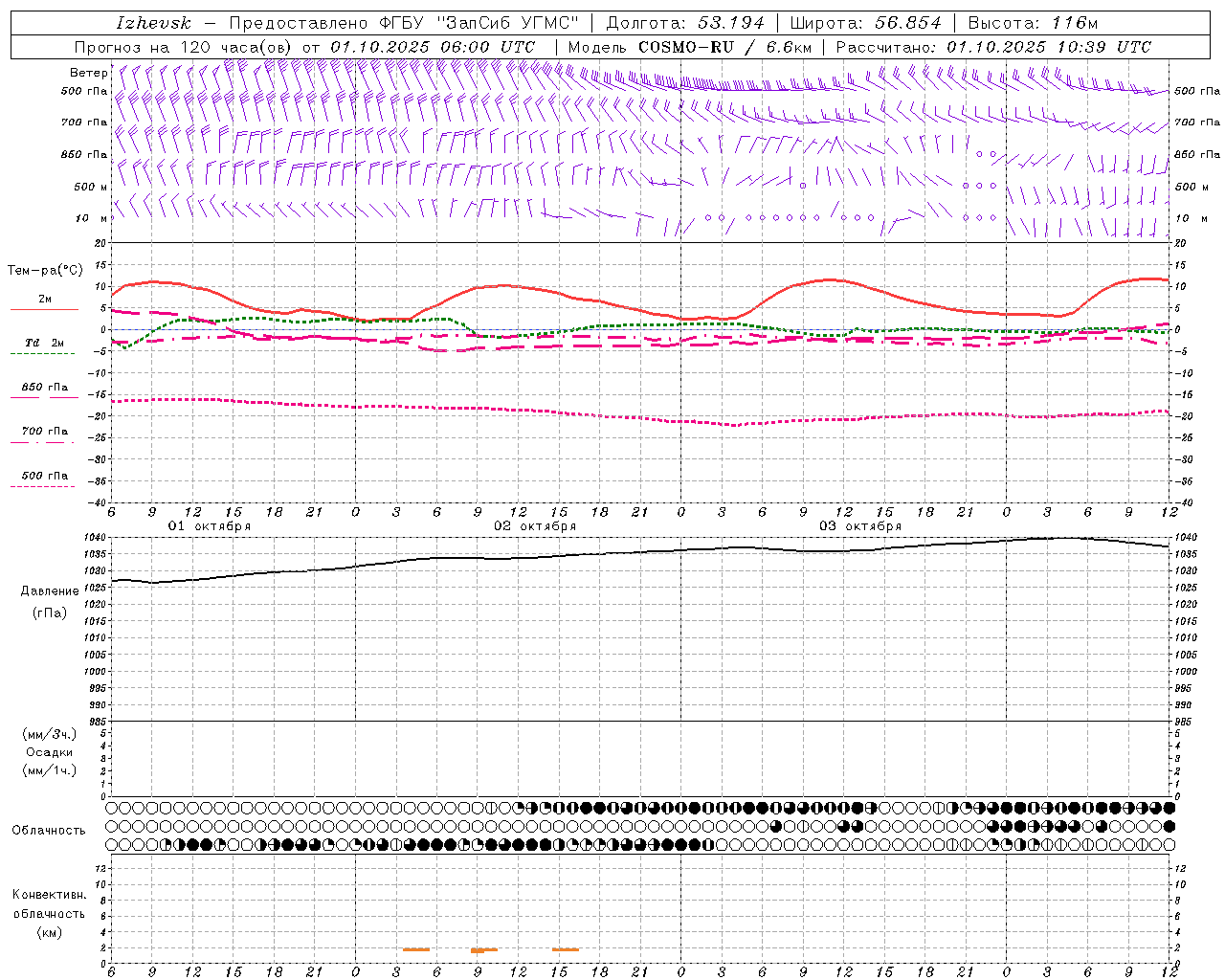Click the "Широта: 56.854" latitude value

[865, 23]
